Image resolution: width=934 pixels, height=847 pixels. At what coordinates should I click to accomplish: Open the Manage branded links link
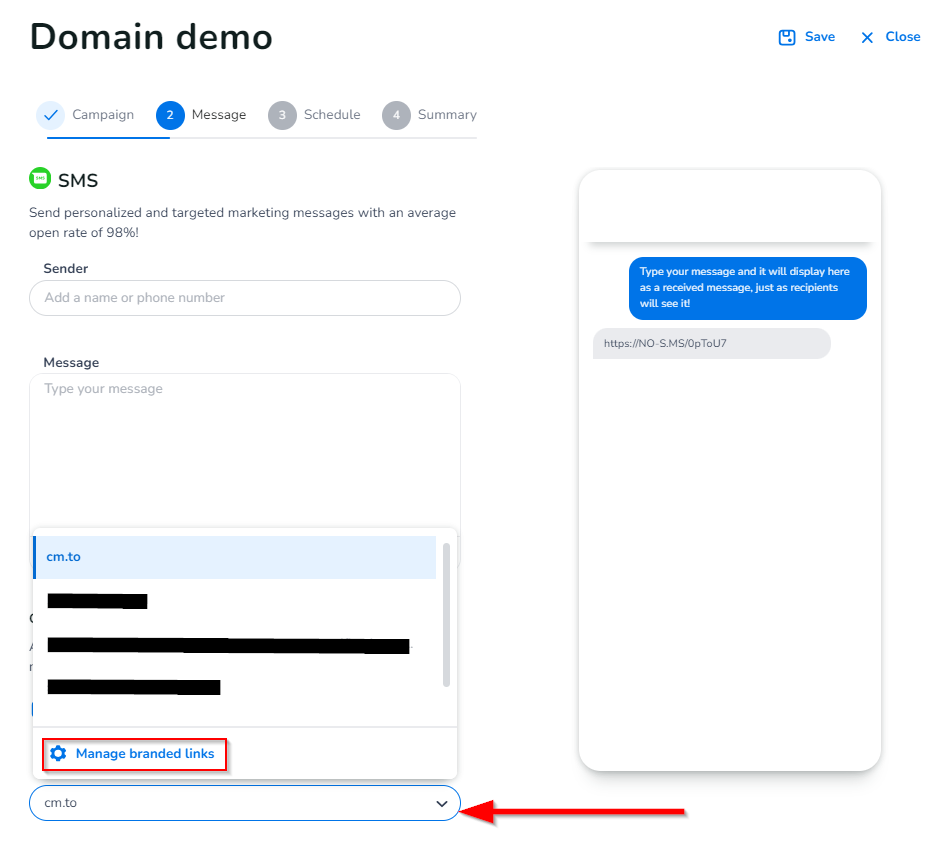145,754
